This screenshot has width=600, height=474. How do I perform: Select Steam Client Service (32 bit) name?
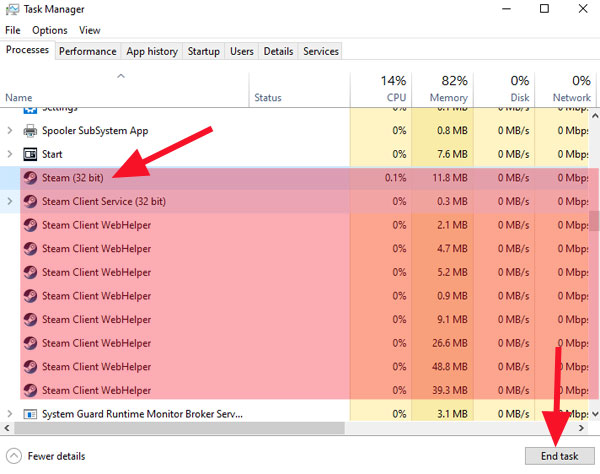[104, 202]
